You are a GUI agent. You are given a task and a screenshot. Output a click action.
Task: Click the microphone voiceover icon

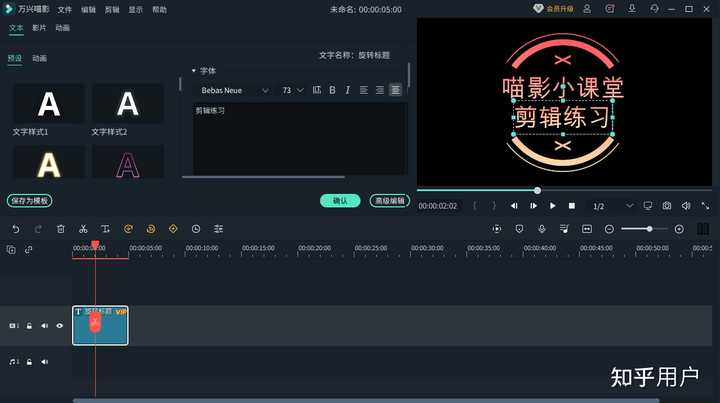pyautogui.click(x=542, y=229)
